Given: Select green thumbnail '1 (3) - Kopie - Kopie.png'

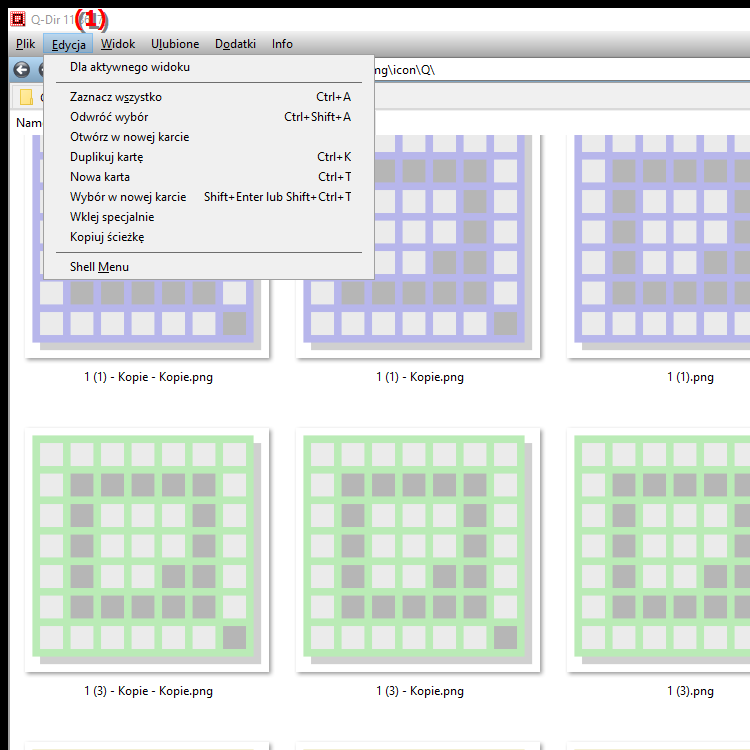Looking at the screenshot, I should pos(147,550).
